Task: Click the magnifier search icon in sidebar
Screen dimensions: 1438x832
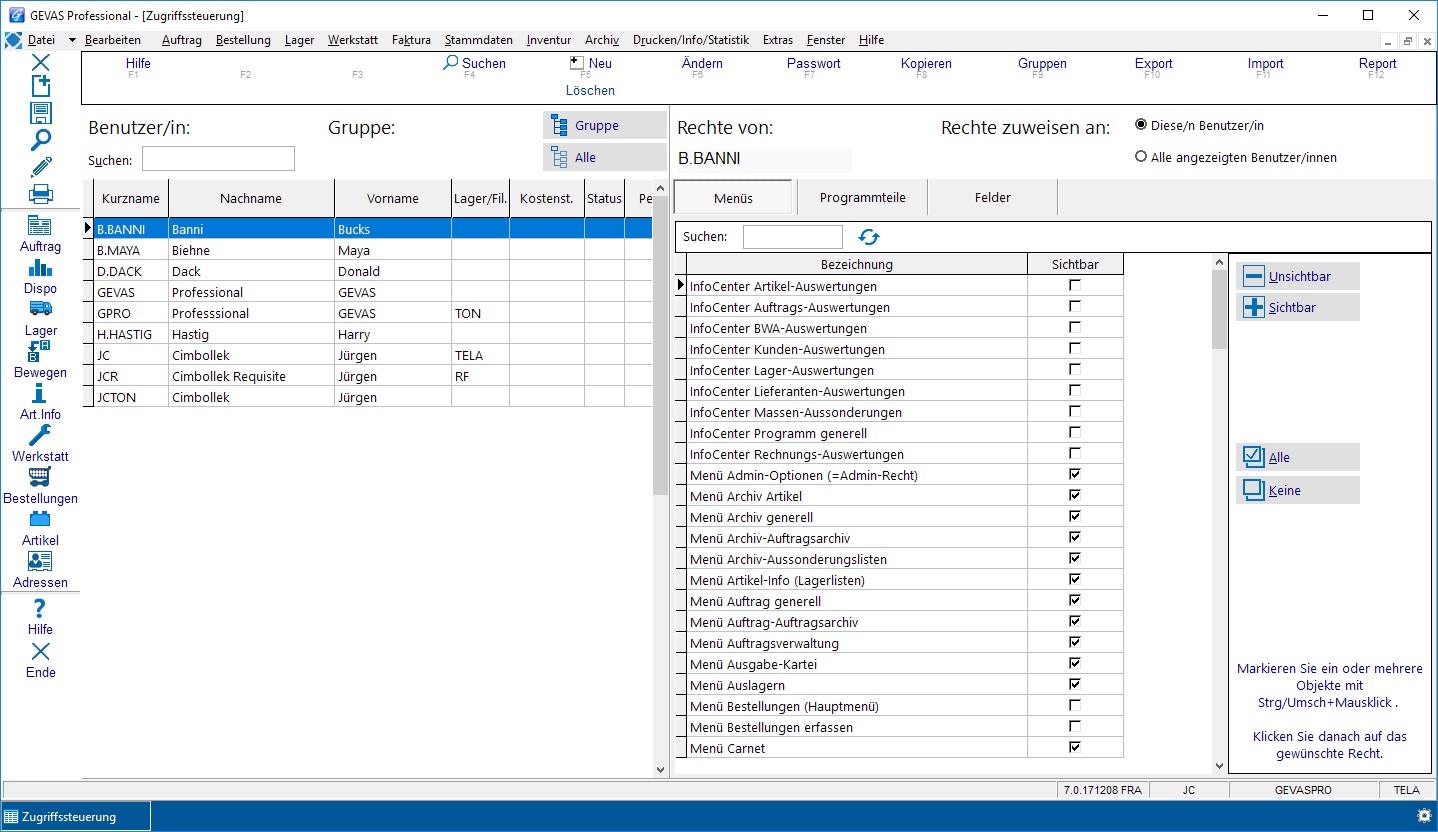Action: coord(40,140)
